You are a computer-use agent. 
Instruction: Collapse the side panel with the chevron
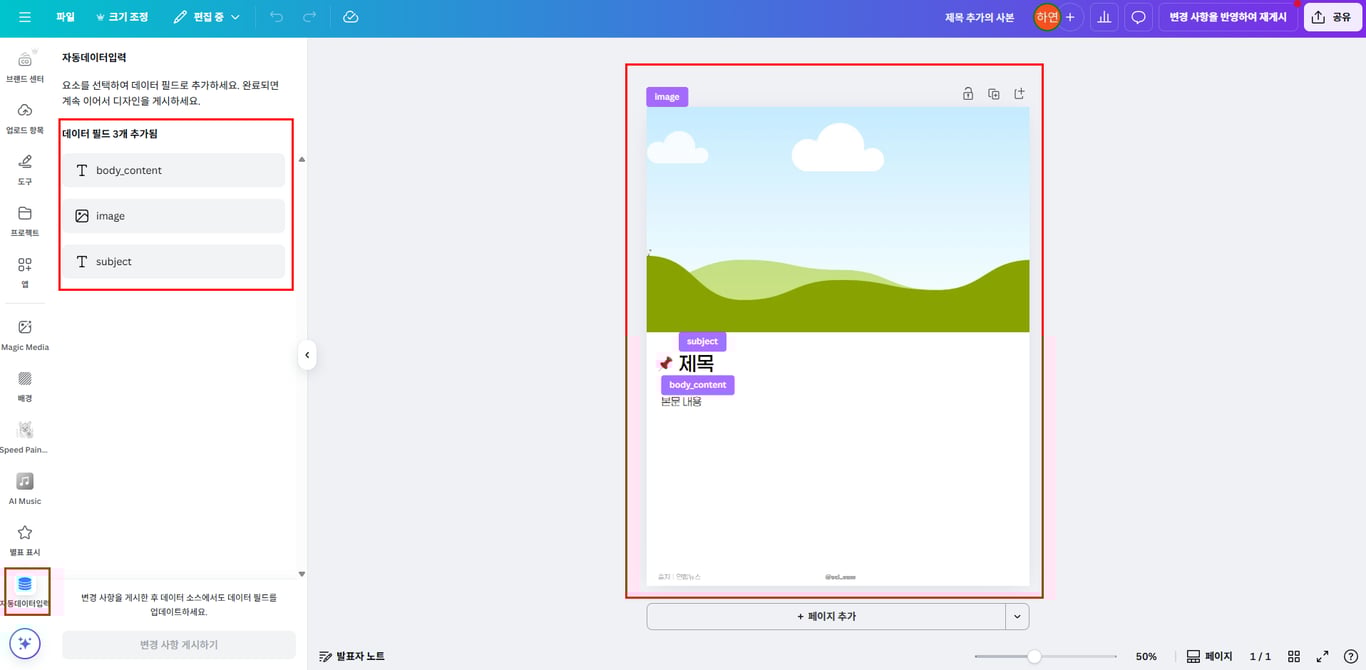(x=307, y=355)
